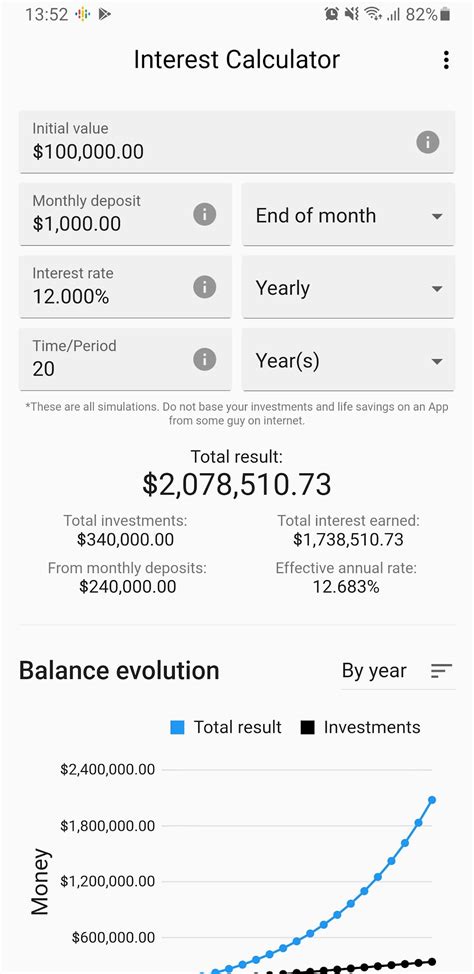Expand the Yearly rate period dropdown
This screenshot has width=474, height=974.
348,287
